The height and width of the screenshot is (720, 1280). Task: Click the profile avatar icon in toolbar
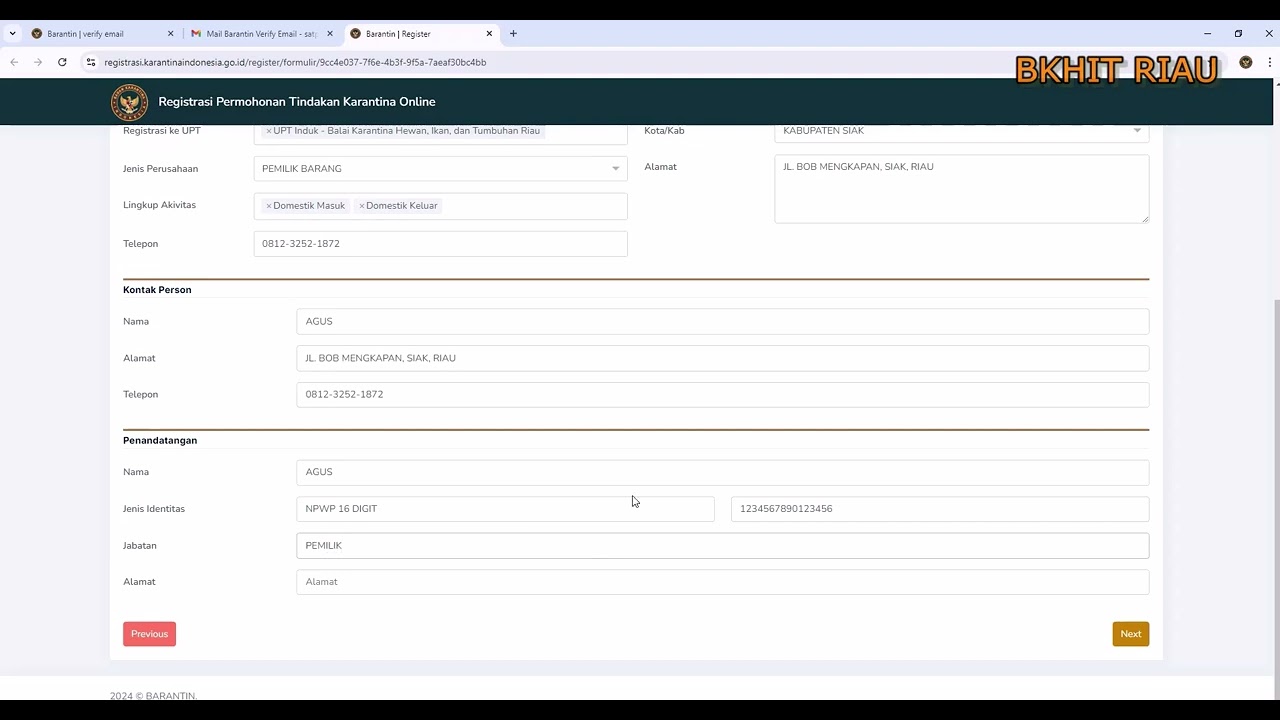pyautogui.click(x=1246, y=62)
